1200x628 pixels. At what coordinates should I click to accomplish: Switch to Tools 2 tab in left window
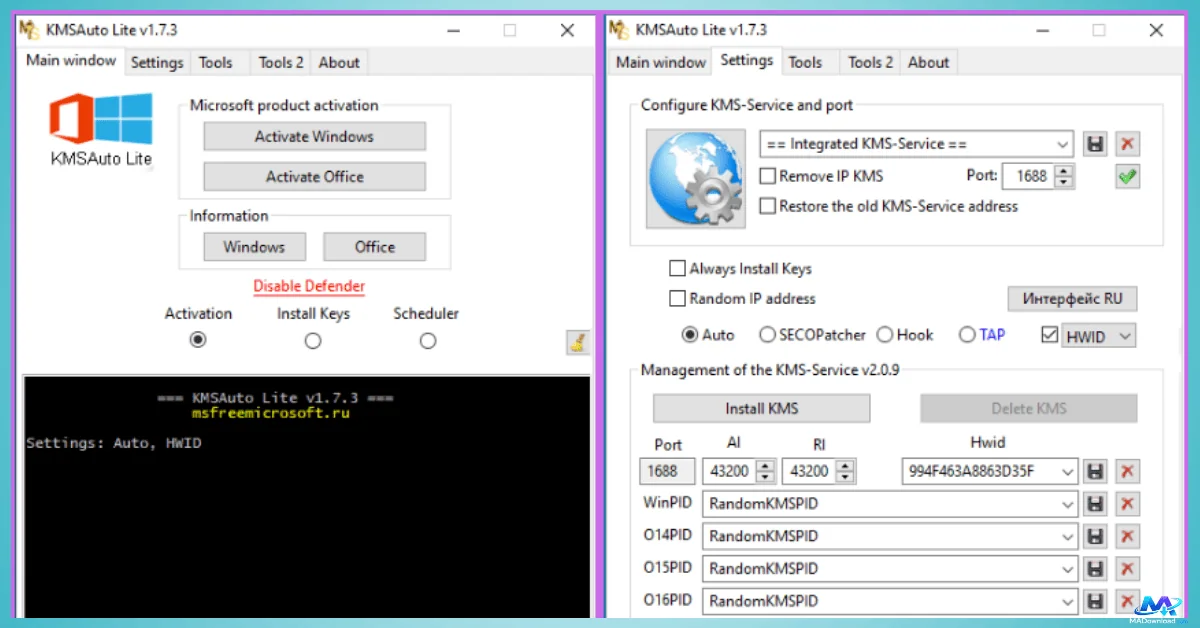(x=280, y=62)
